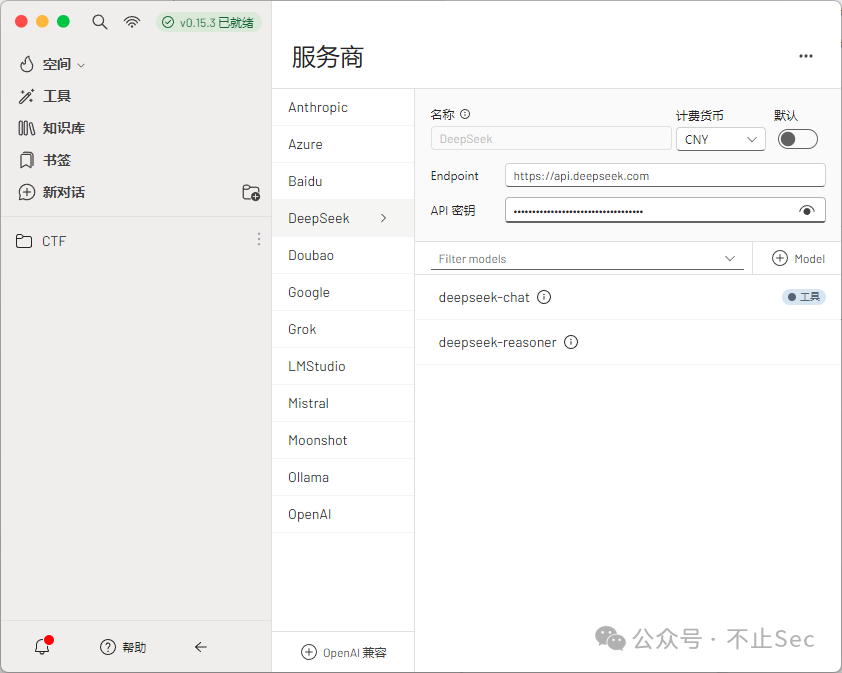
Task: Click the 书签 bookmark icon
Action: [x=27, y=160]
